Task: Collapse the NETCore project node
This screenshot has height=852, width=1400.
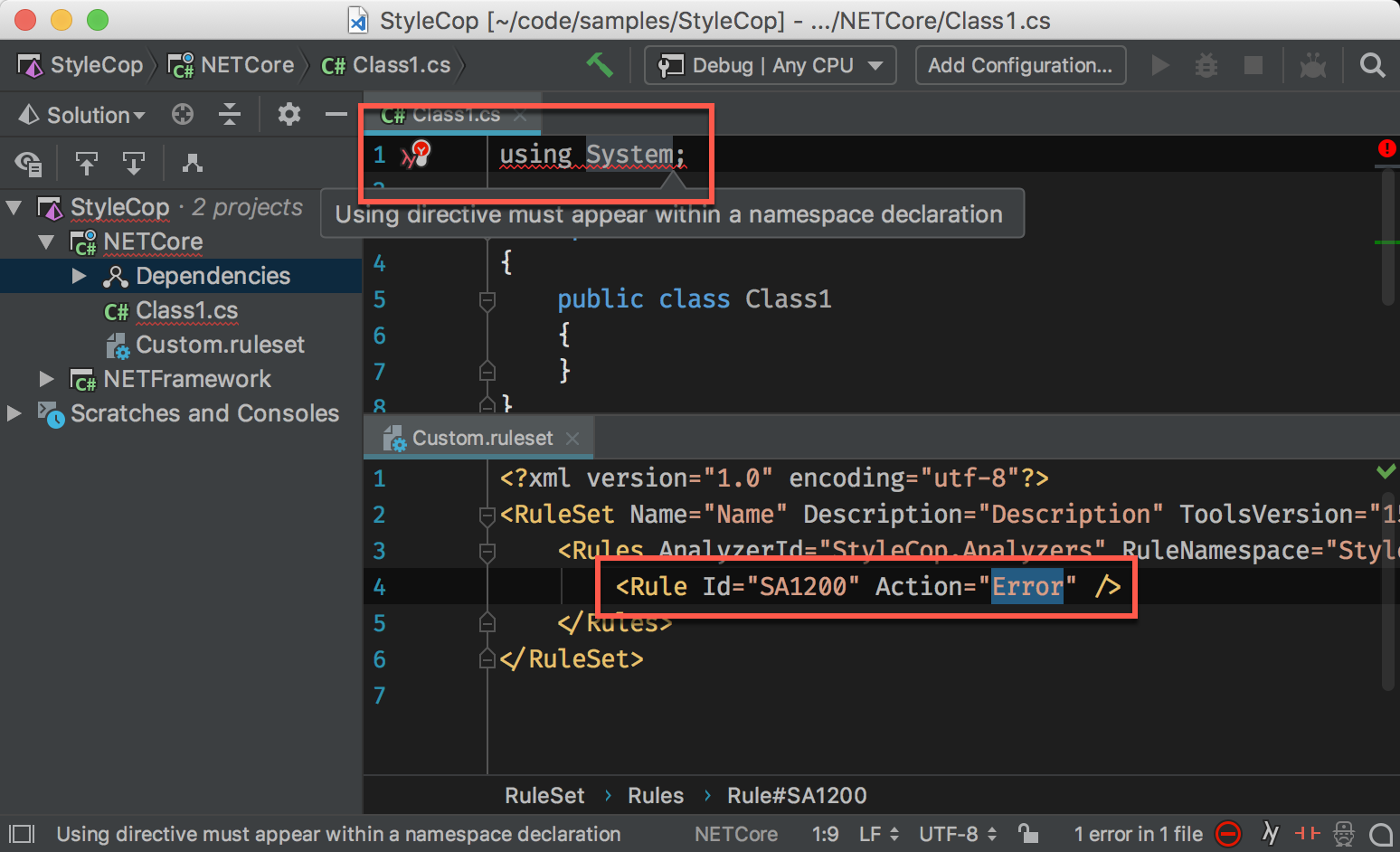Action: pos(46,241)
